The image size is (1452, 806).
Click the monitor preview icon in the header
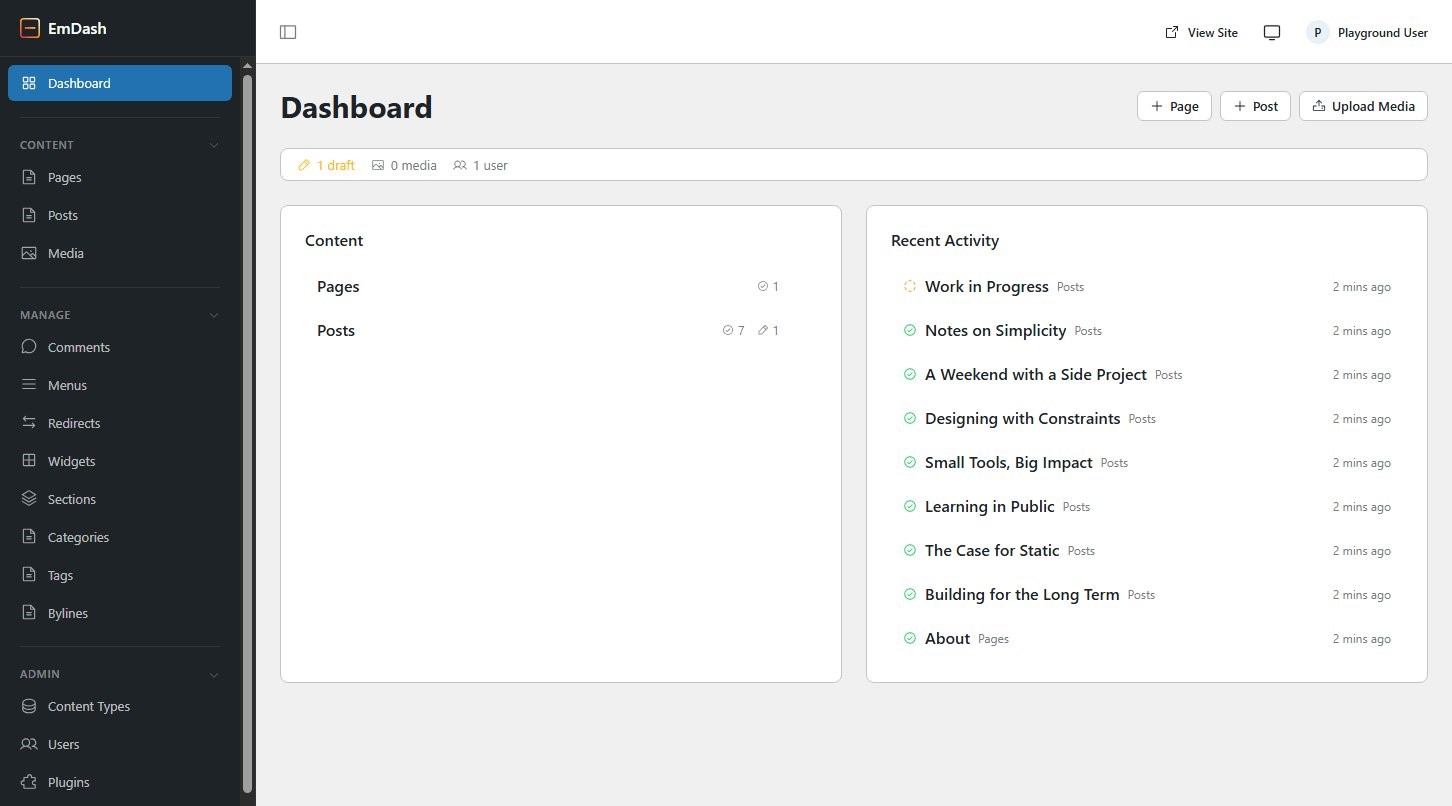click(1271, 32)
